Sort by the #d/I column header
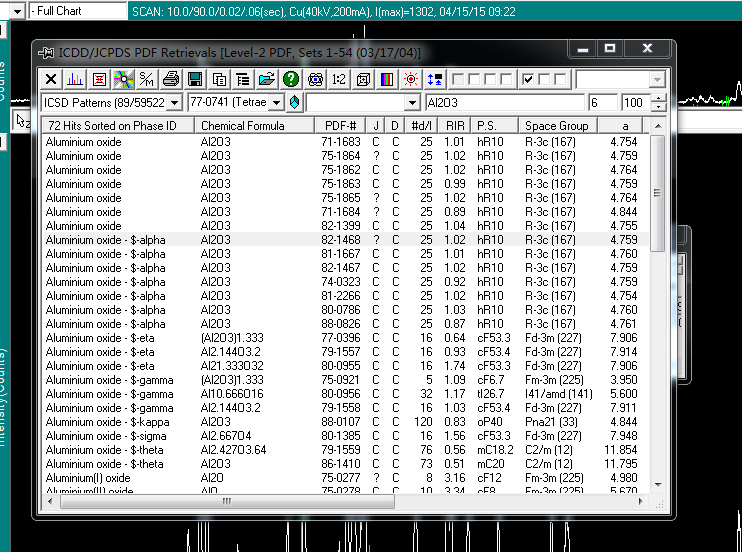 [421, 125]
